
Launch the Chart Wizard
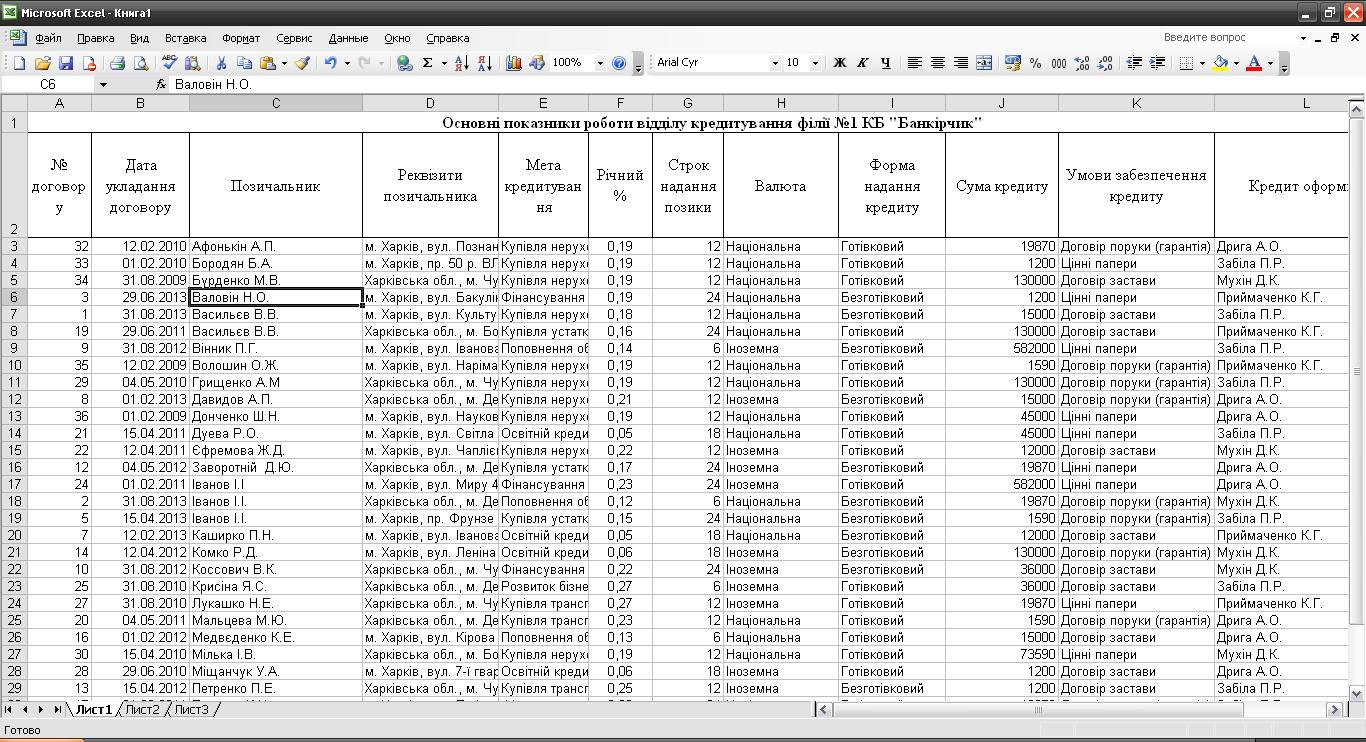coord(514,63)
